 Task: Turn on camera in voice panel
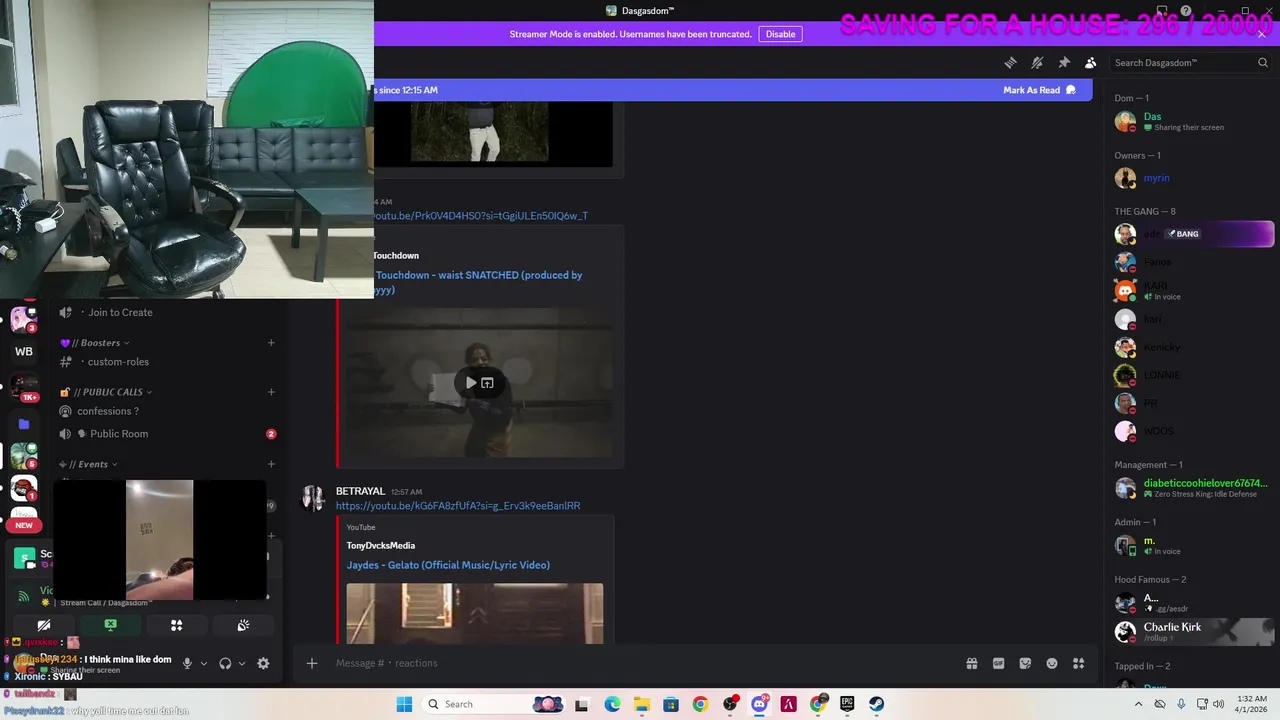(44, 625)
